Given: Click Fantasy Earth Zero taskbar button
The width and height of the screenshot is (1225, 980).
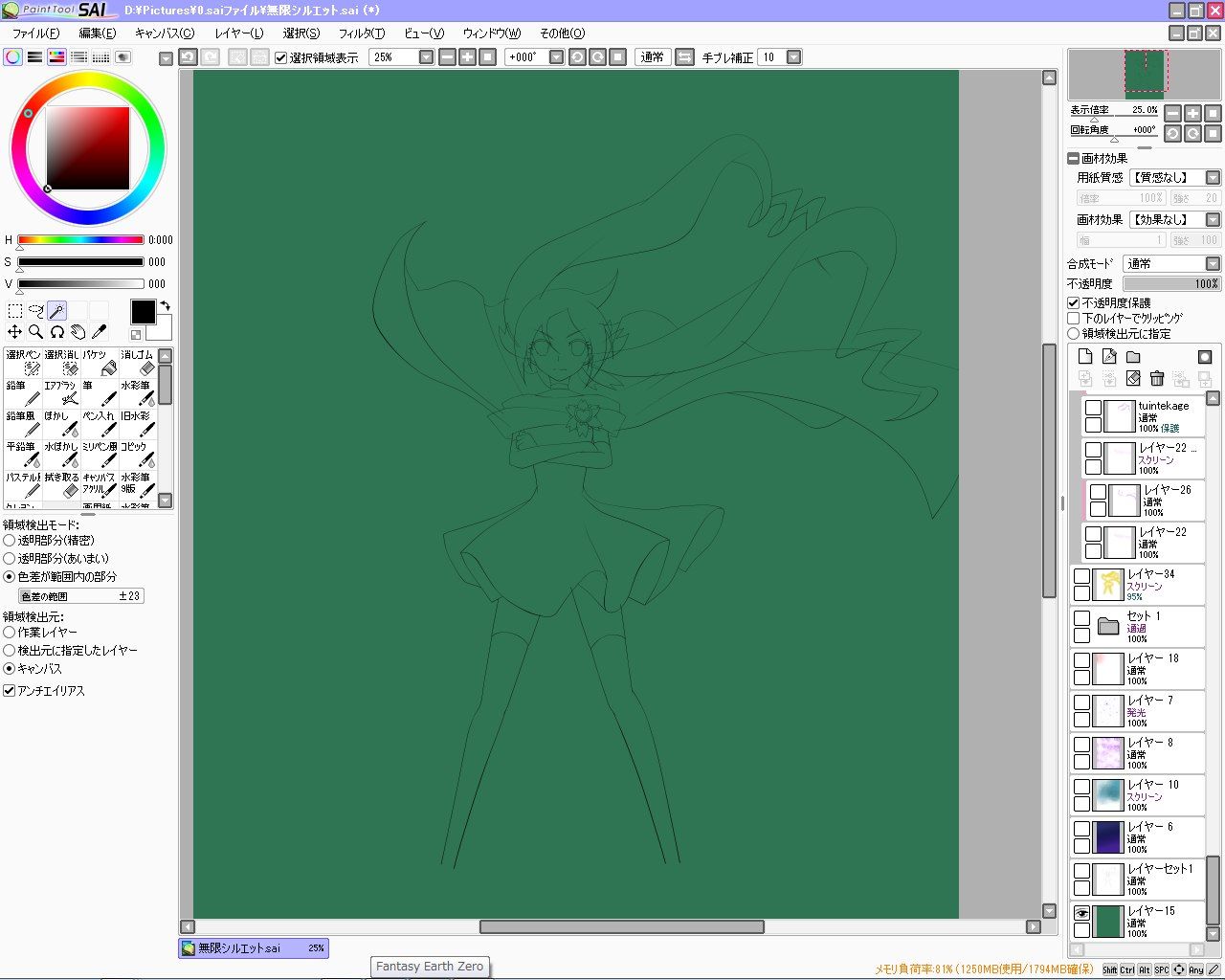Looking at the screenshot, I should coord(430,967).
